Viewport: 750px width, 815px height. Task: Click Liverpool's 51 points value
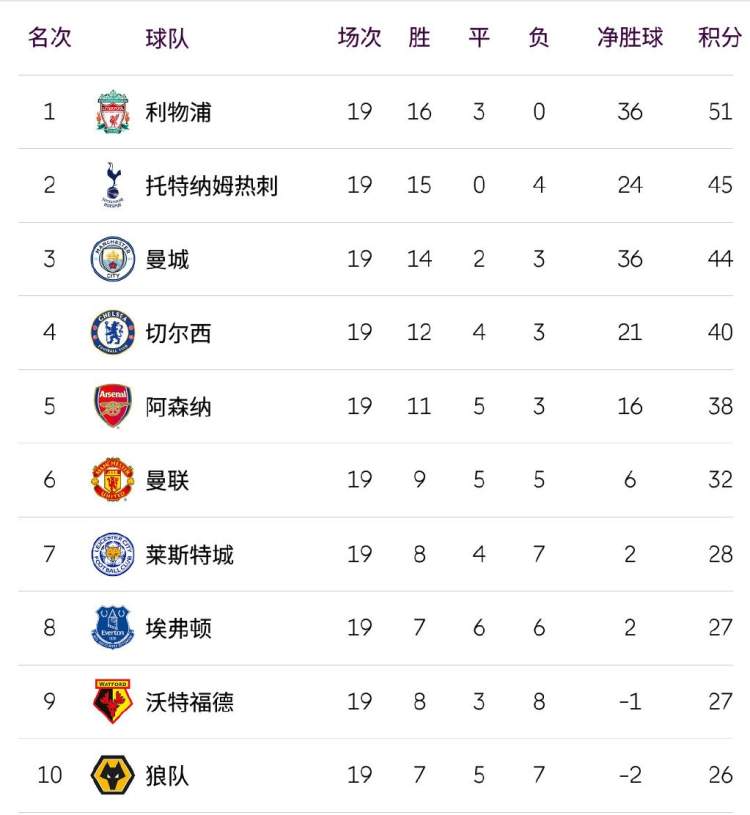point(720,112)
